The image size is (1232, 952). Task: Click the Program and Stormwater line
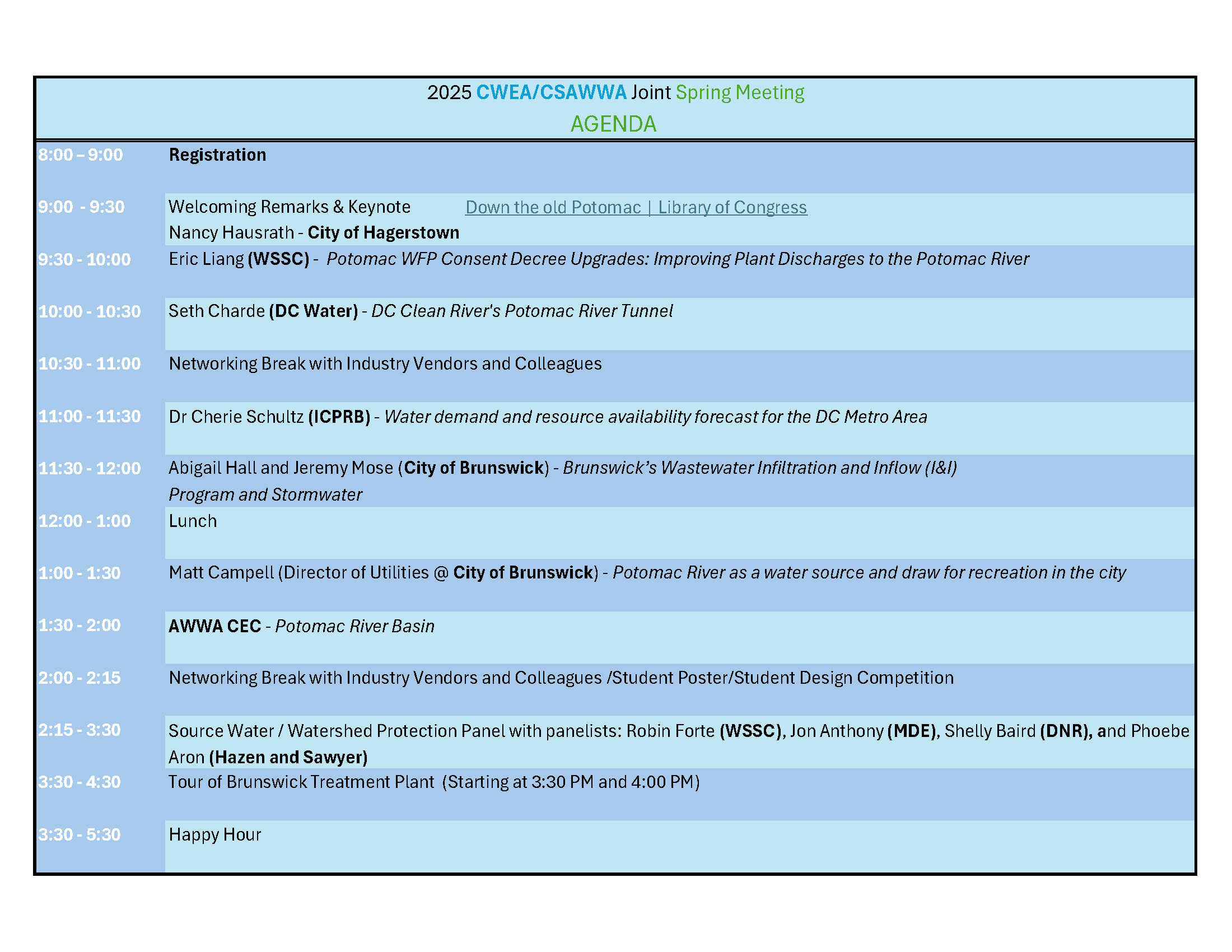(x=265, y=494)
